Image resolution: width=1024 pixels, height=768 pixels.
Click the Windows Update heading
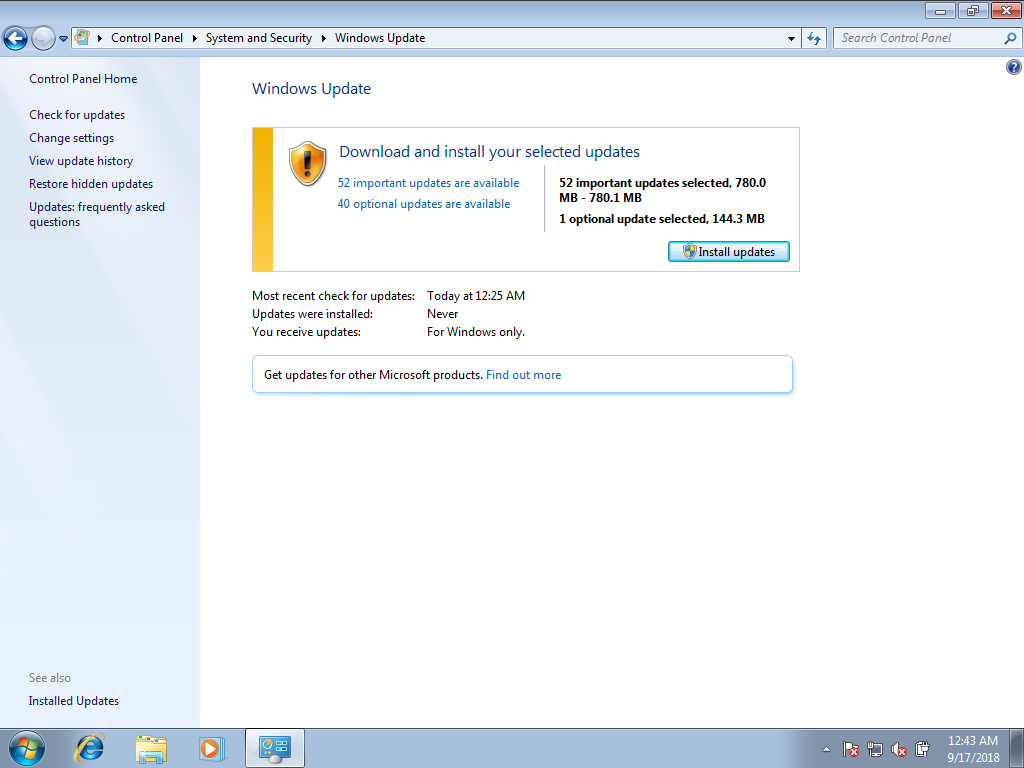coord(312,89)
